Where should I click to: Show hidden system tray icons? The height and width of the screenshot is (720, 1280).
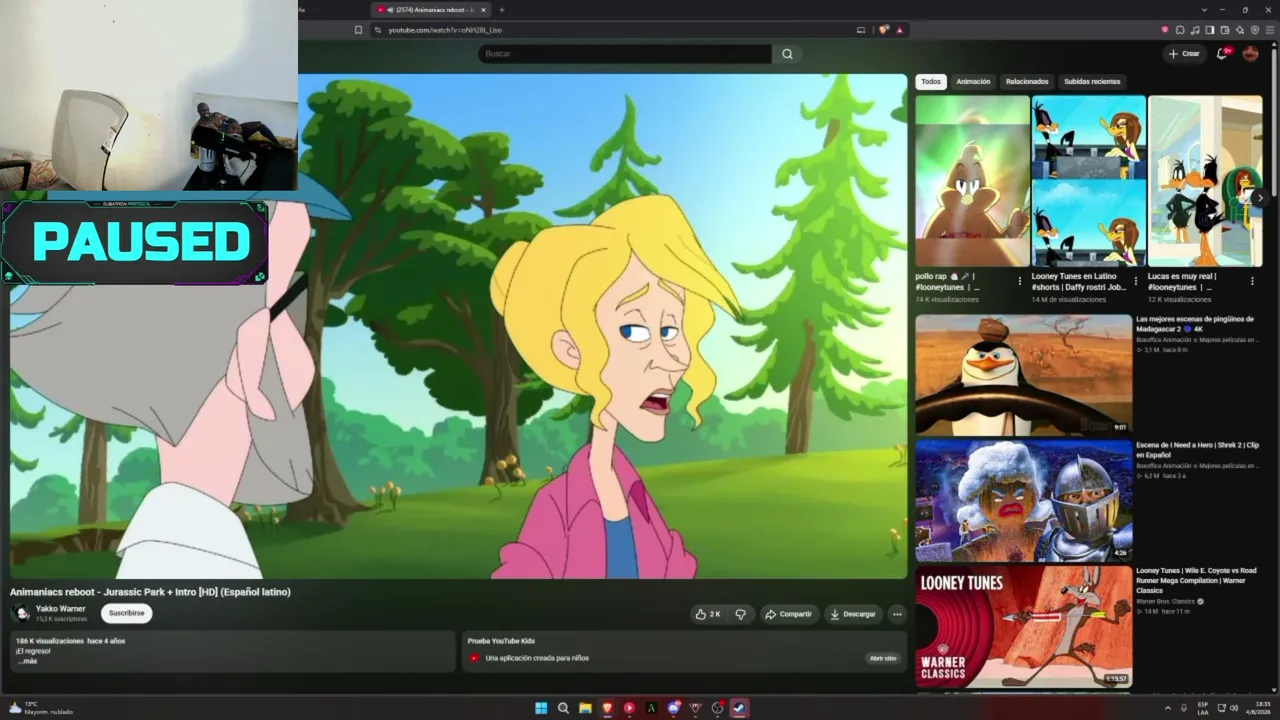click(x=1167, y=708)
